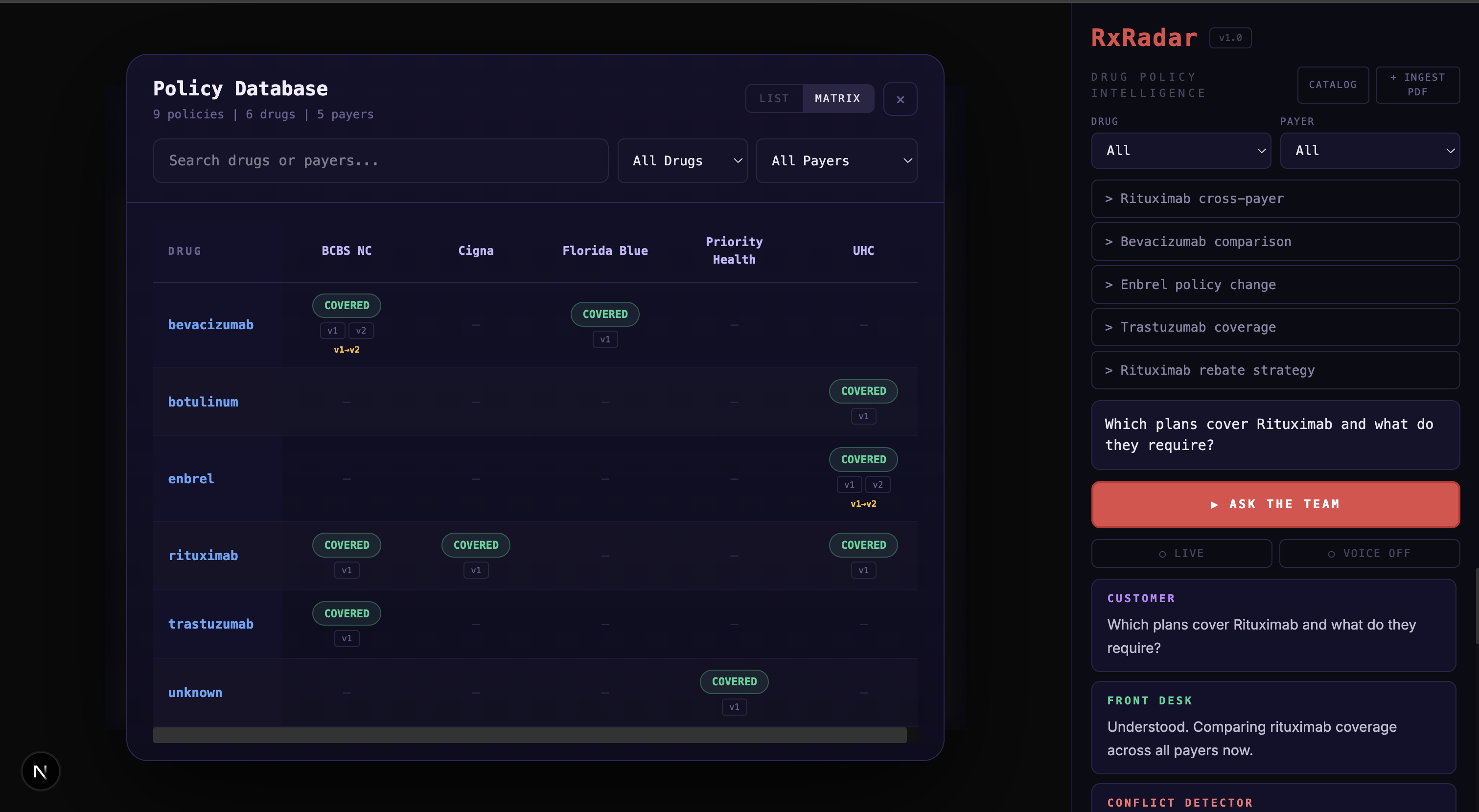Toggle the VOICE OFF button
1479x812 pixels.
[x=1369, y=553]
